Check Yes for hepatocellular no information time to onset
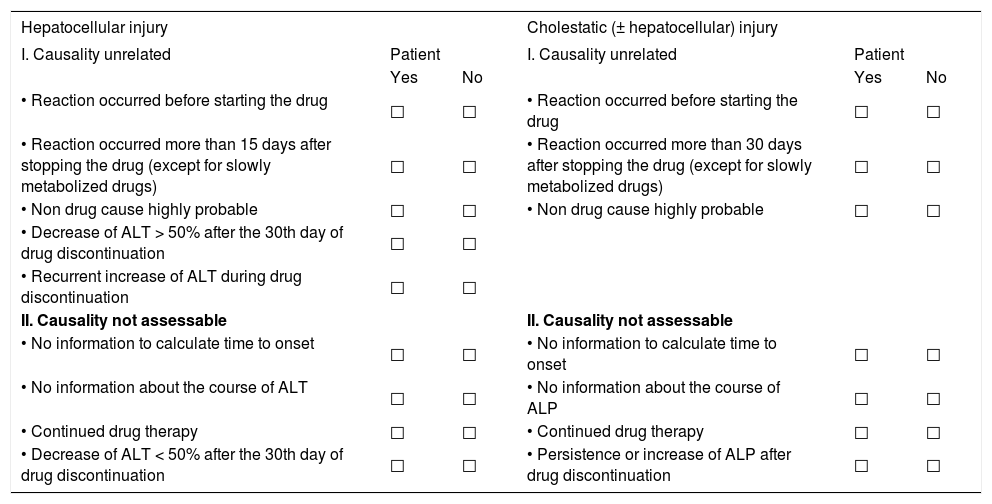The image size is (992, 504). coord(397,354)
